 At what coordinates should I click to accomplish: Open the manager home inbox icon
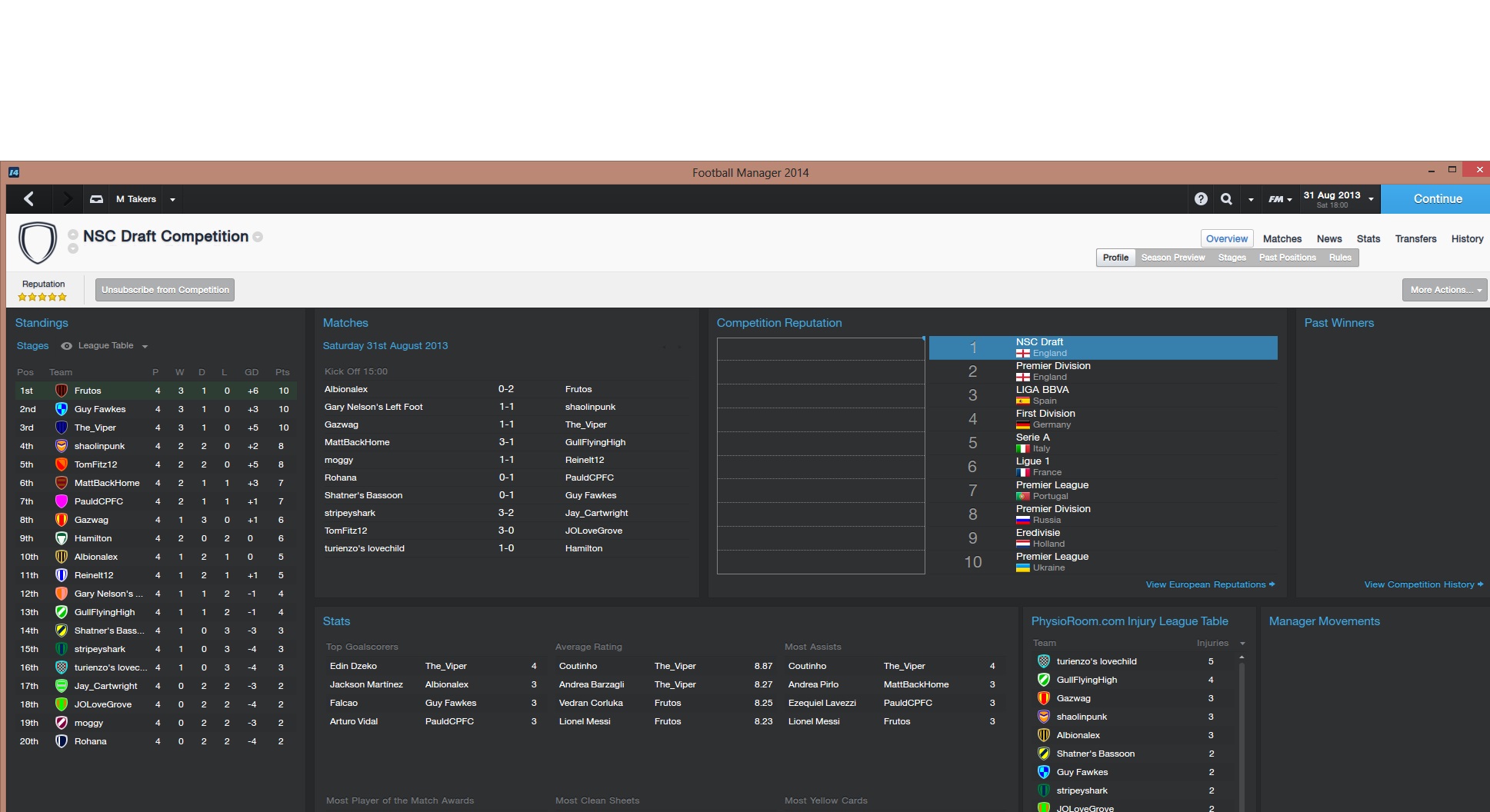96,199
